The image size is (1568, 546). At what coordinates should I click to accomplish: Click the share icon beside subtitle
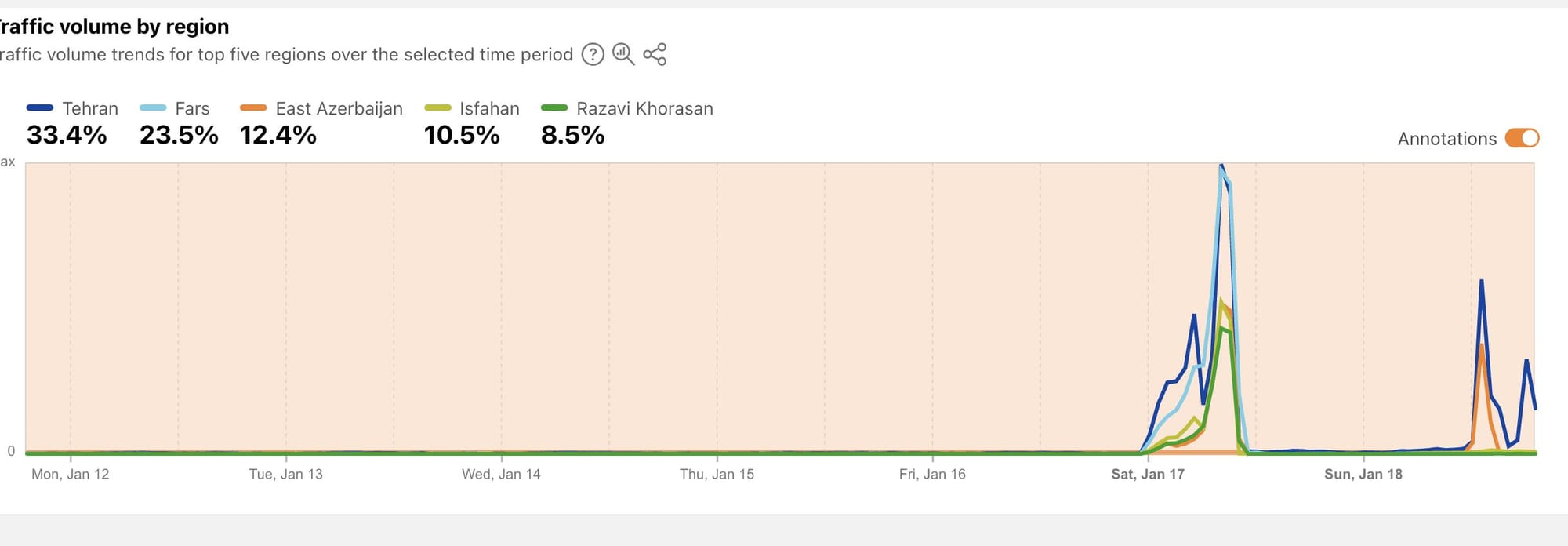(x=655, y=54)
